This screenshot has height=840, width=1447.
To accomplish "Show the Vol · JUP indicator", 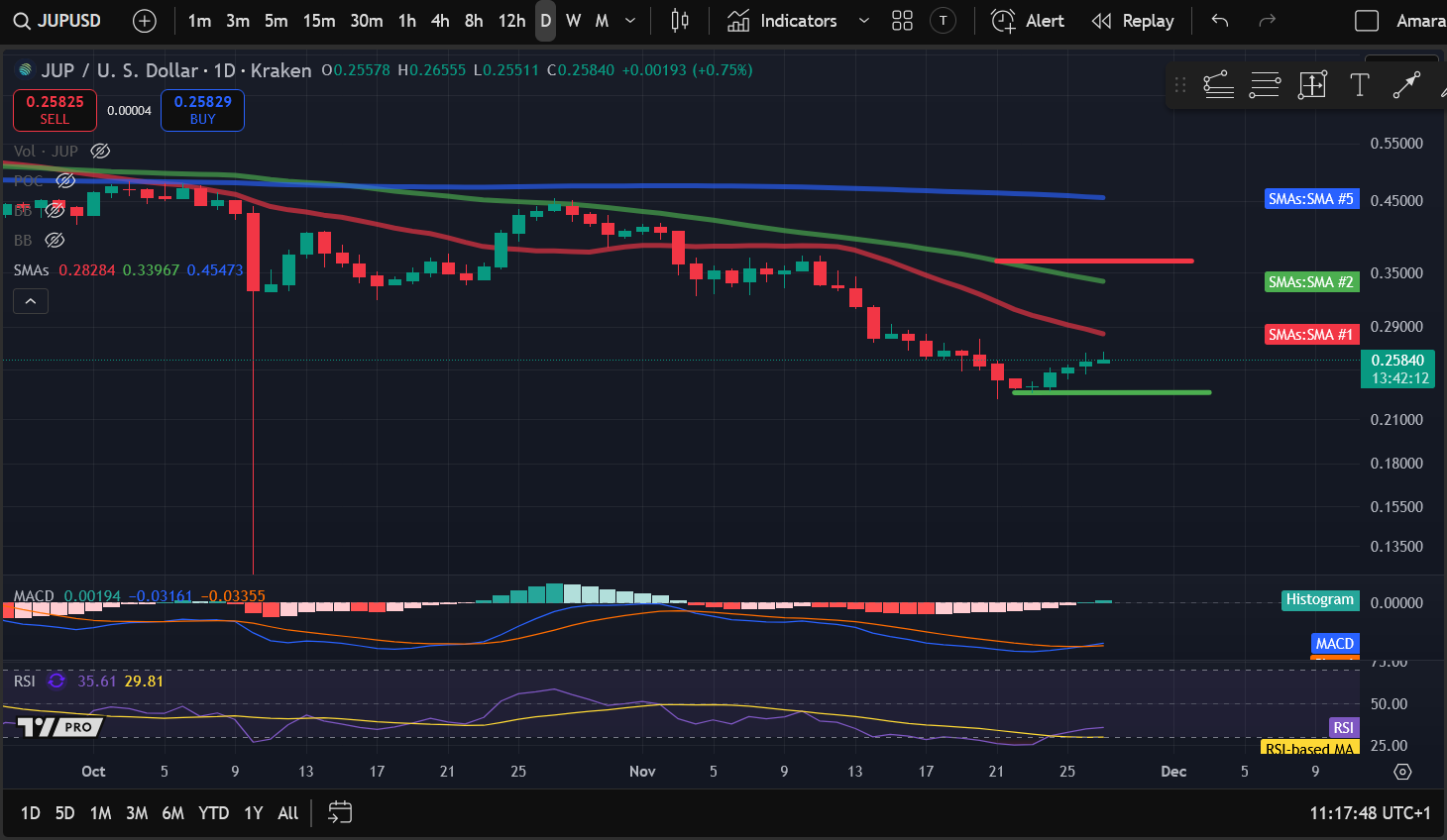I will [x=100, y=151].
